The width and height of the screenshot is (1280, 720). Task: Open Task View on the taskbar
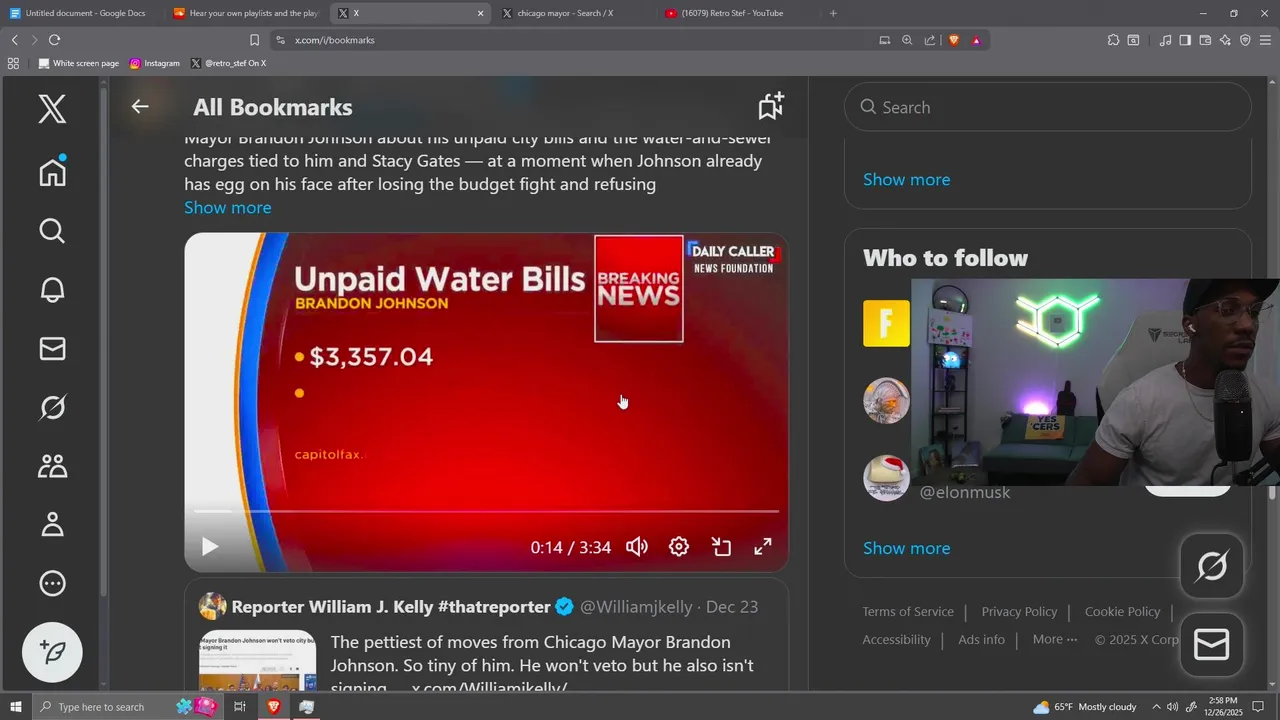240,707
